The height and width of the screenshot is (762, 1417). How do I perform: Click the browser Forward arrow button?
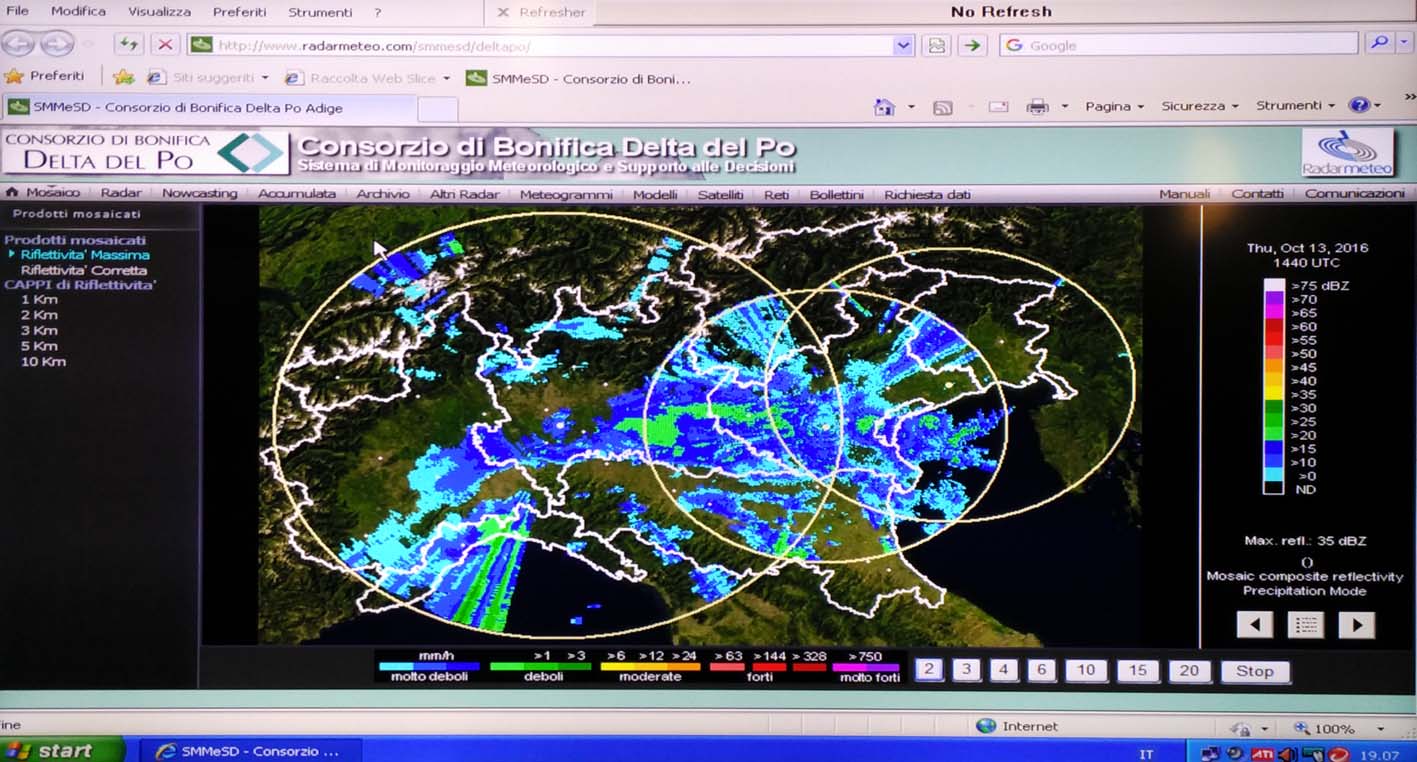click(x=57, y=44)
